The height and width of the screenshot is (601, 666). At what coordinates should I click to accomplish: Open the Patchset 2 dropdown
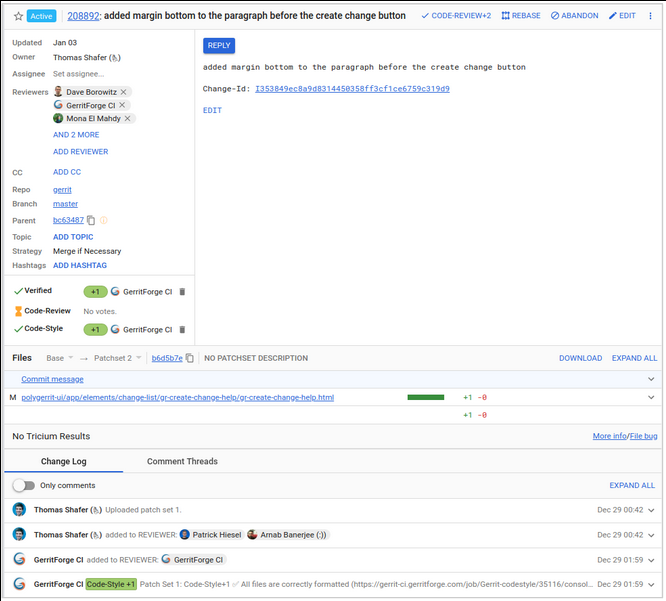118,358
